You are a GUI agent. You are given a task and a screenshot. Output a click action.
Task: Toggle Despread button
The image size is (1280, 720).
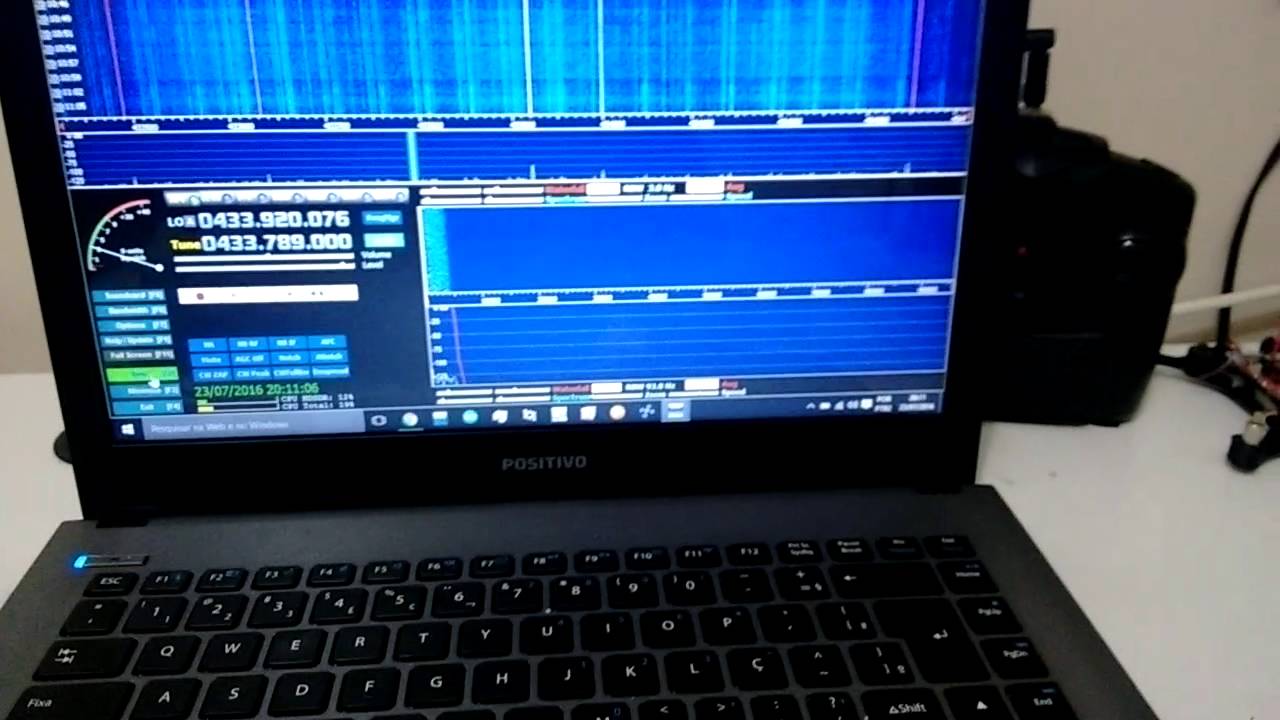coord(331,371)
